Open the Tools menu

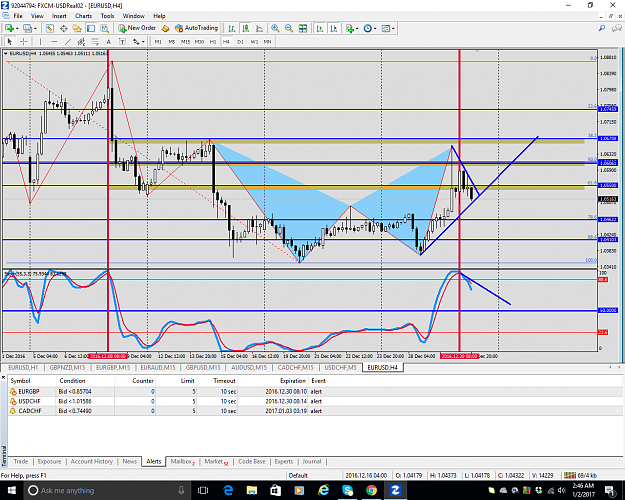point(107,16)
